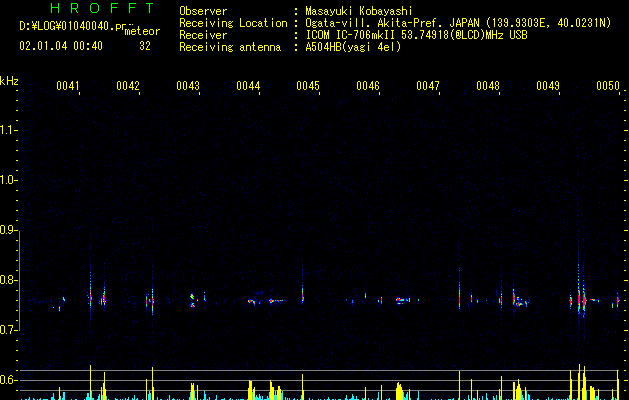629x400 pixels.
Task: Click time marker 0043
Action: click(x=188, y=86)
